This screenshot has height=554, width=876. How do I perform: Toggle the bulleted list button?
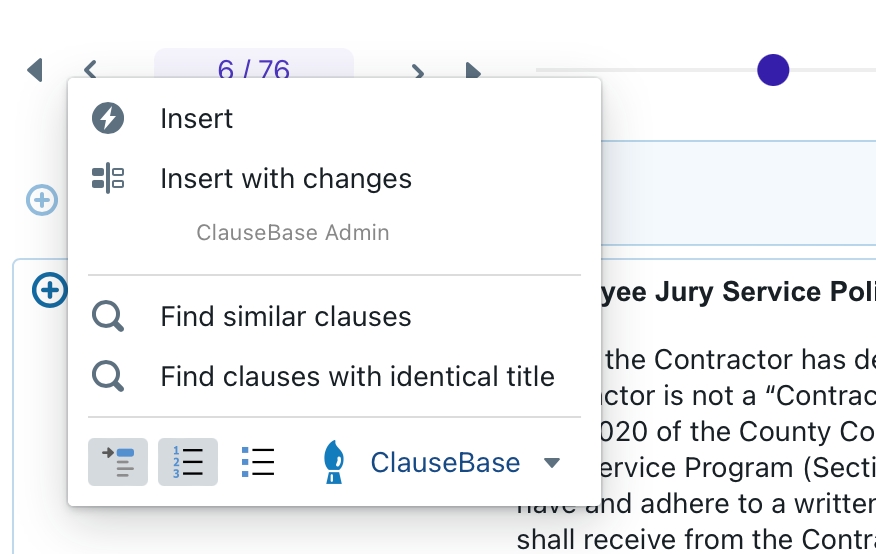point(258,462)
